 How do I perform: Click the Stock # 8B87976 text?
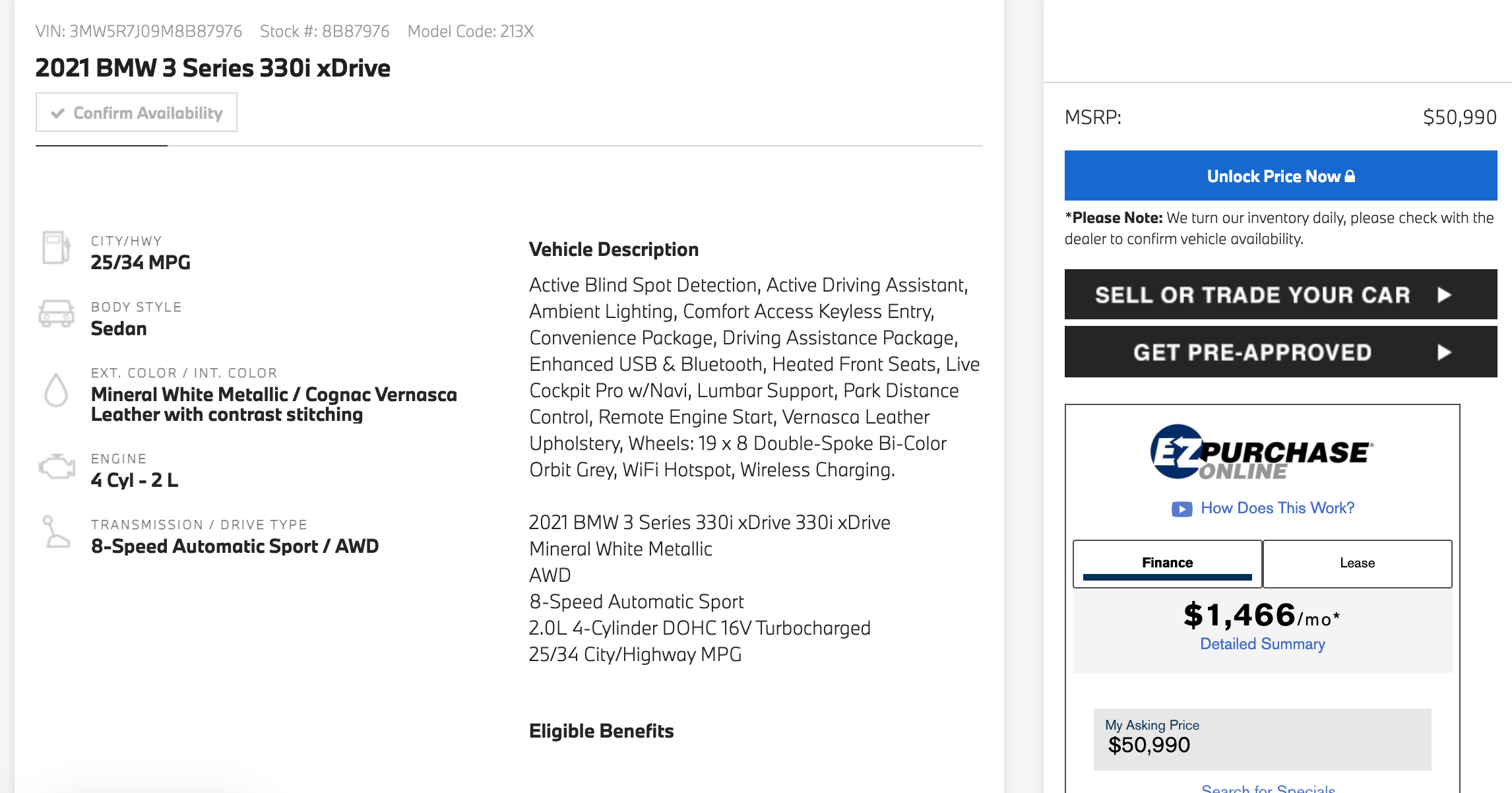point(325,31)
